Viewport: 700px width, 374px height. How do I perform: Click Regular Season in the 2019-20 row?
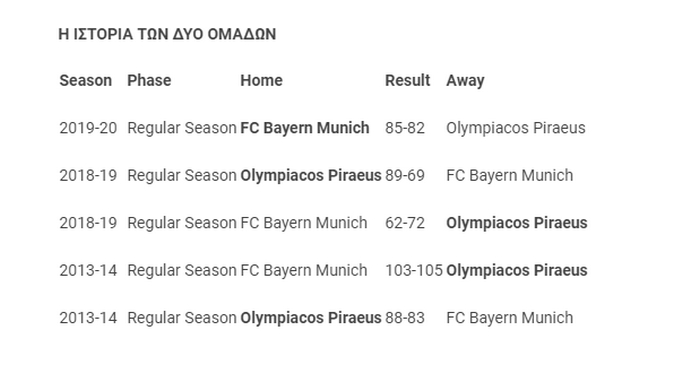click(x=182, y=128)
